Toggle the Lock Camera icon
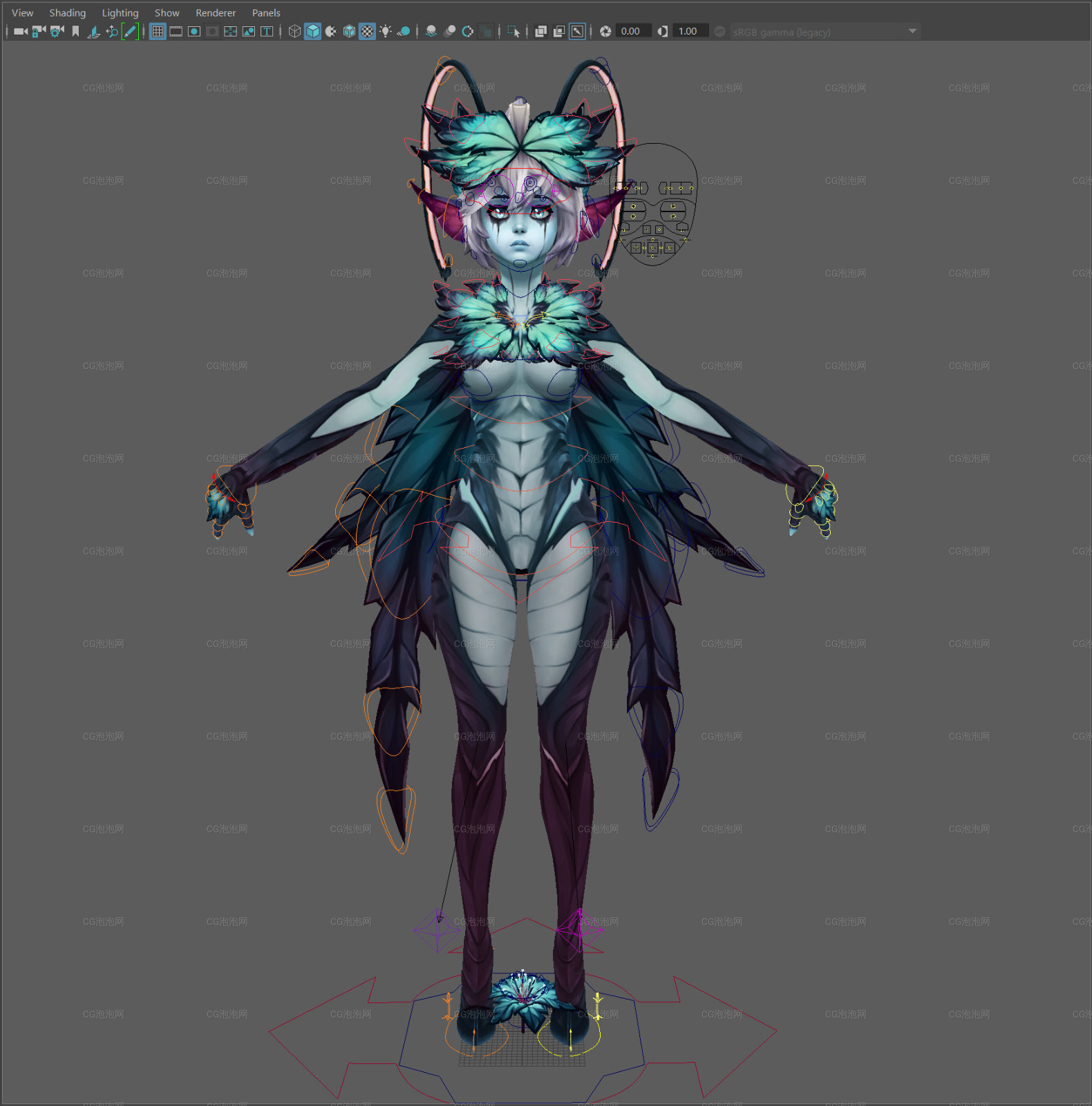This screenshot has width=1092, height=1106. point(39,31)
